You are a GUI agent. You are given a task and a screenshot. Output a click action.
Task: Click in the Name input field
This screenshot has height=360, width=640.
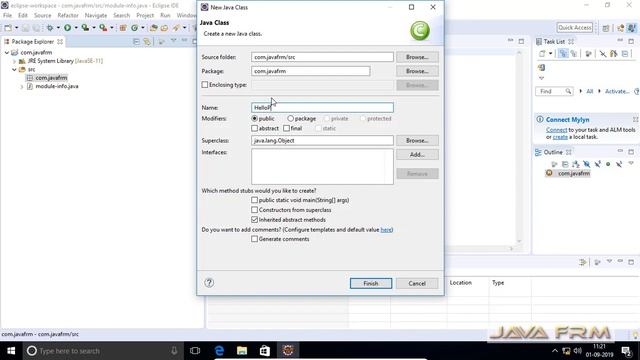pos(322,107)
